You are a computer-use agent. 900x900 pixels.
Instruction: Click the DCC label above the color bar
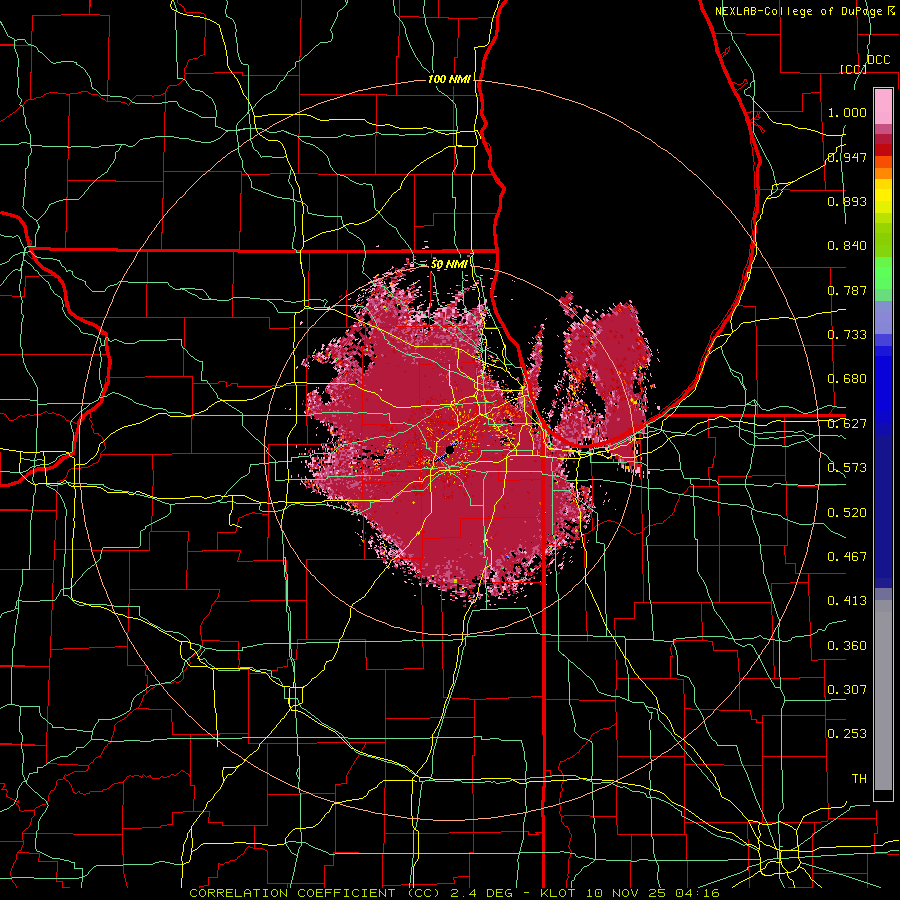coord(878,60)
